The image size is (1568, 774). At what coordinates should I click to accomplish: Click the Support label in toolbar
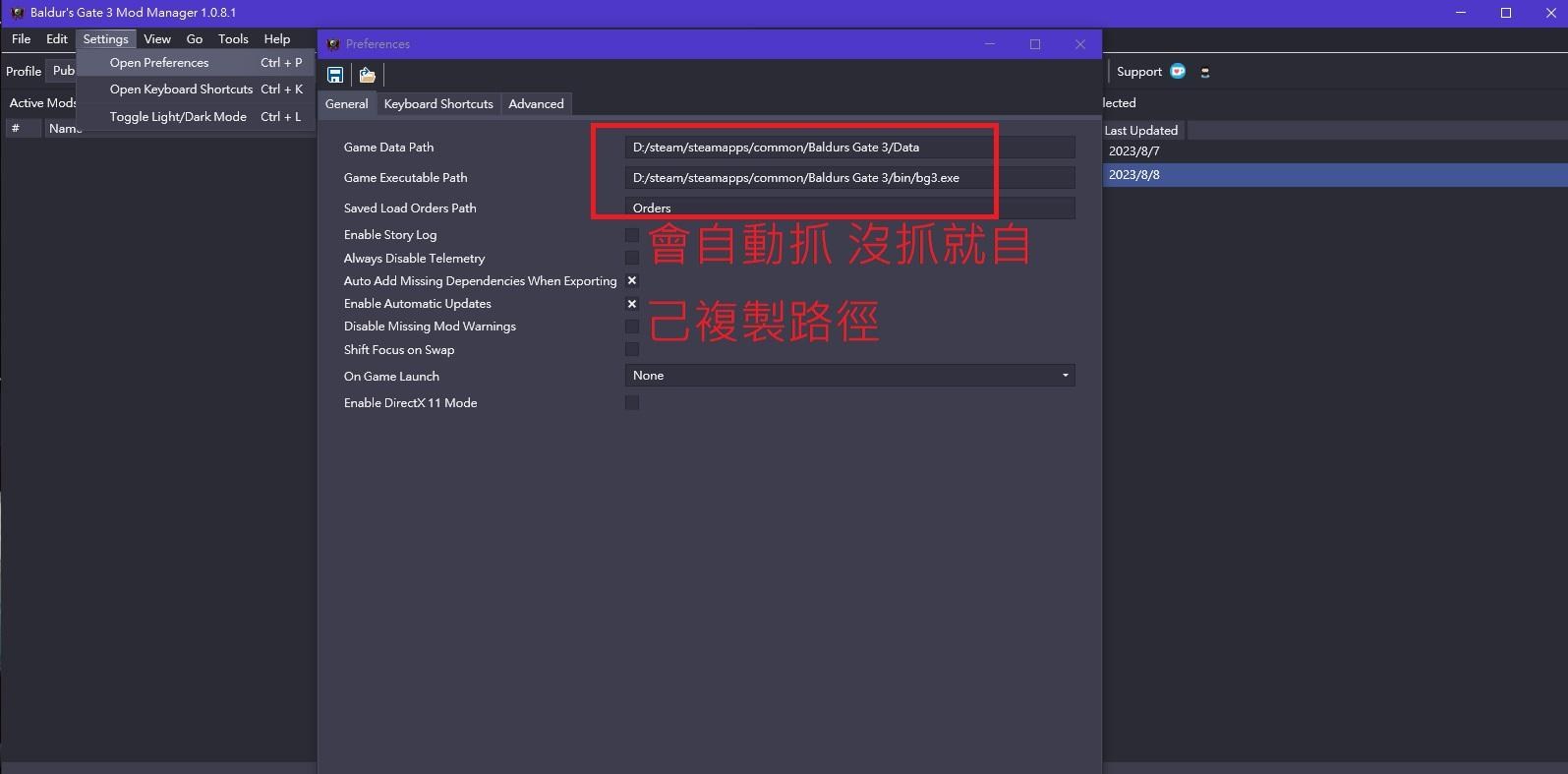[1138, 72]
